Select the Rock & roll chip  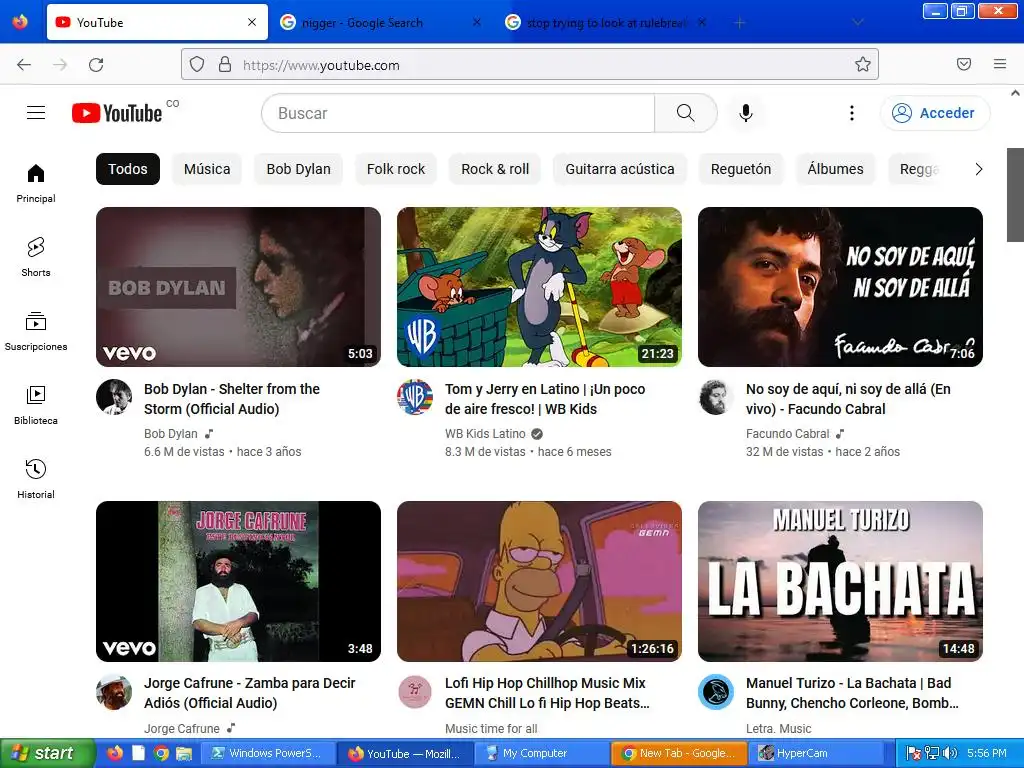tap(495, 169)
